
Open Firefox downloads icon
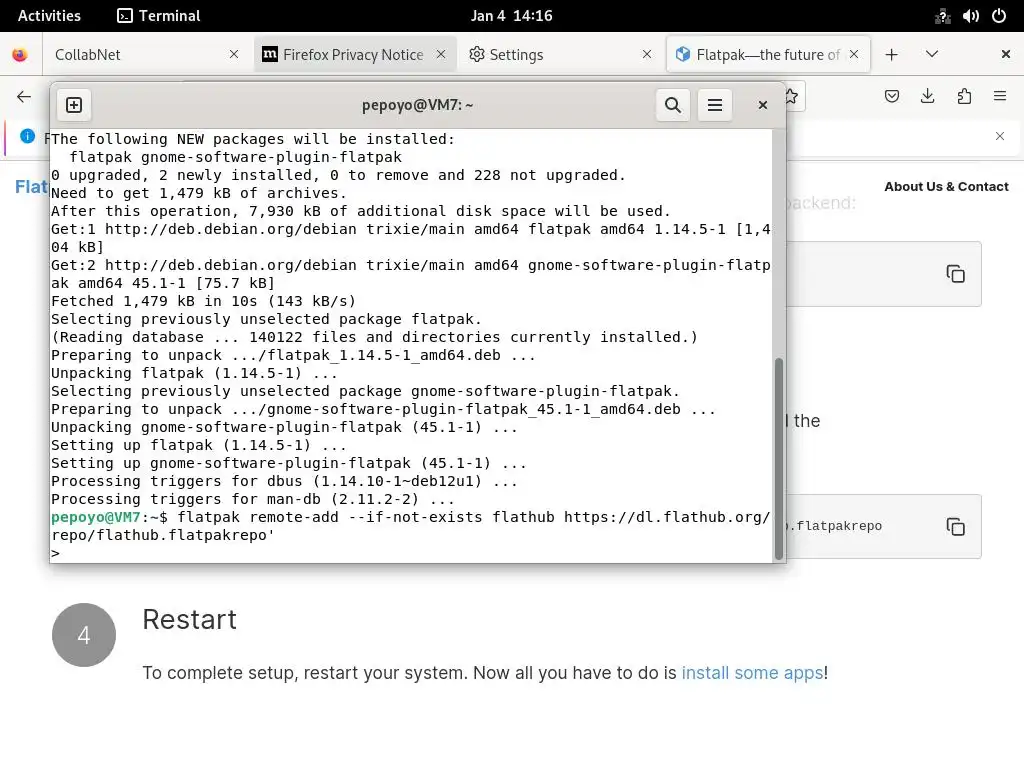[x=927, y=97]
